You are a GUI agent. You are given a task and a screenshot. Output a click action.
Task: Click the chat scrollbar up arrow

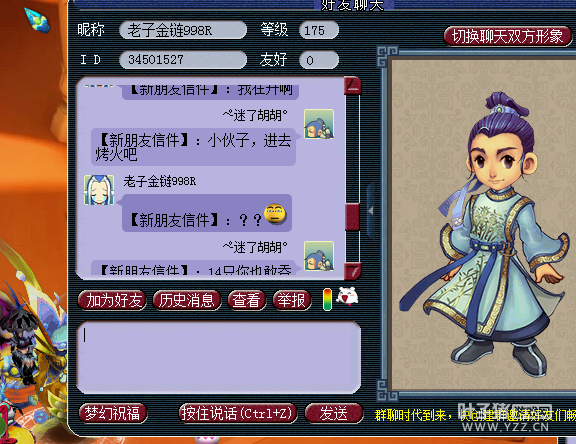(x=353, y=86)
